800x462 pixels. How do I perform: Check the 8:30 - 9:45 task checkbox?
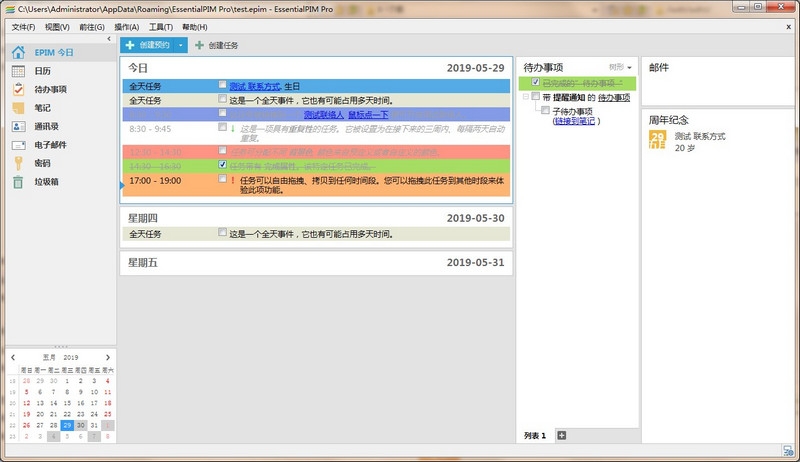[222, 127]
